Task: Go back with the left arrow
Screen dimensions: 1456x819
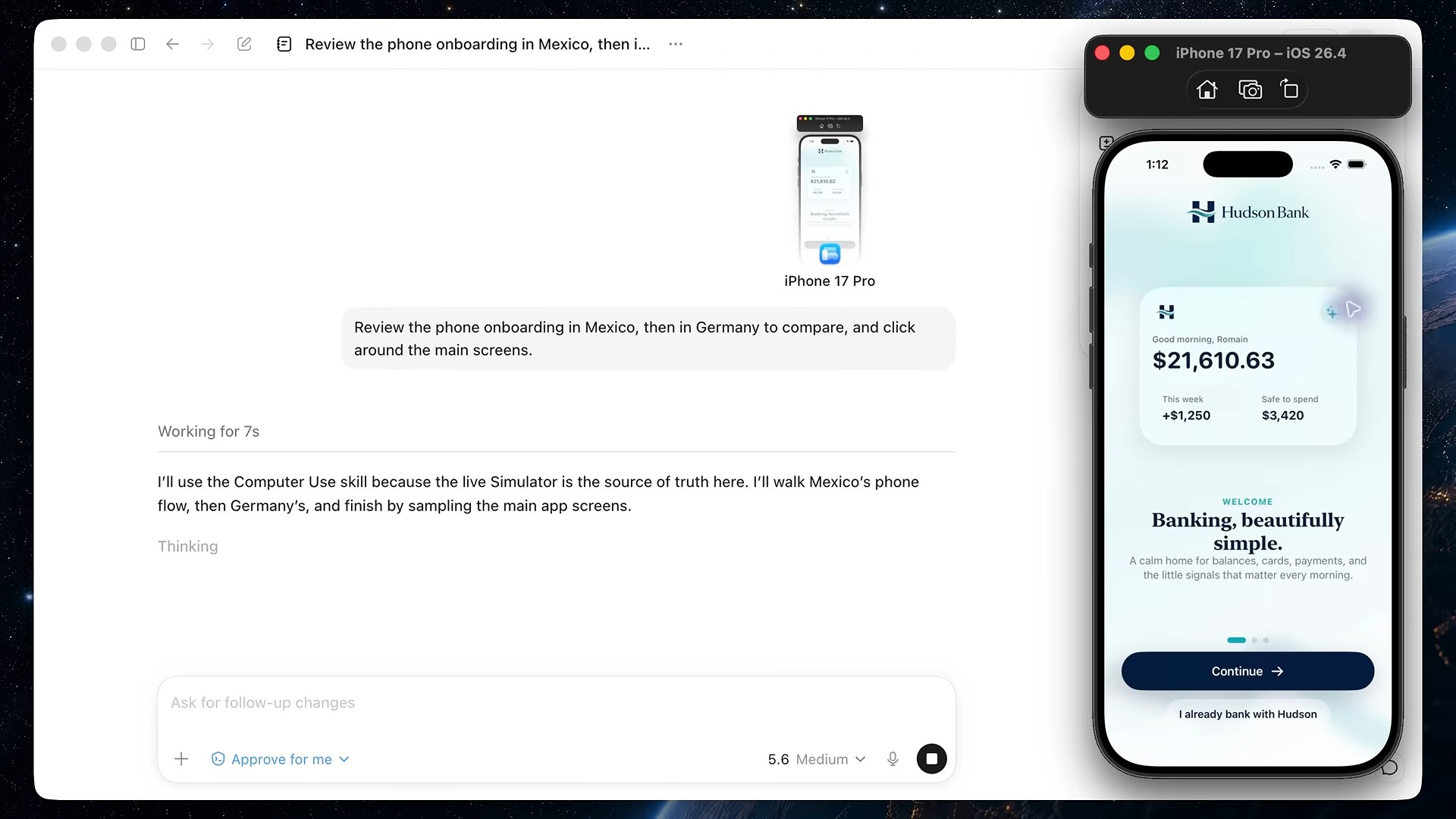Action: tap(172, 44)
